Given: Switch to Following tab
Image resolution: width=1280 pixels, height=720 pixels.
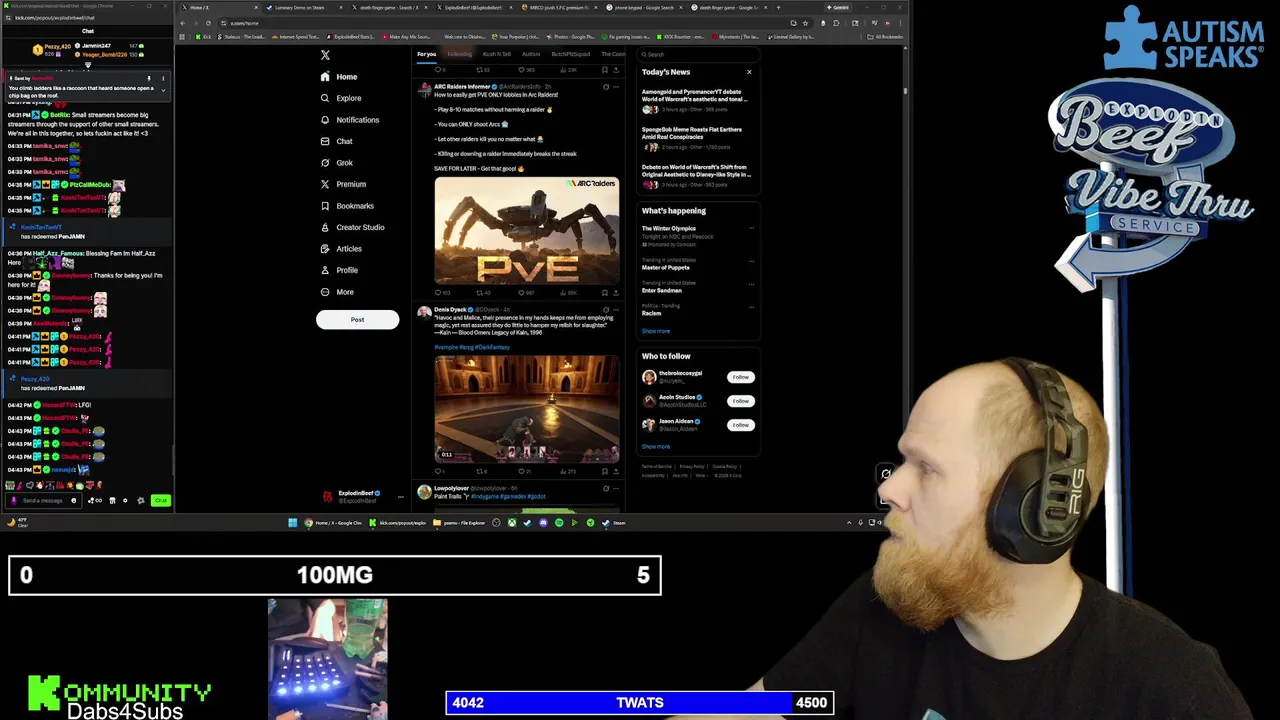Looking at the screenshot, I should [459, 54].
